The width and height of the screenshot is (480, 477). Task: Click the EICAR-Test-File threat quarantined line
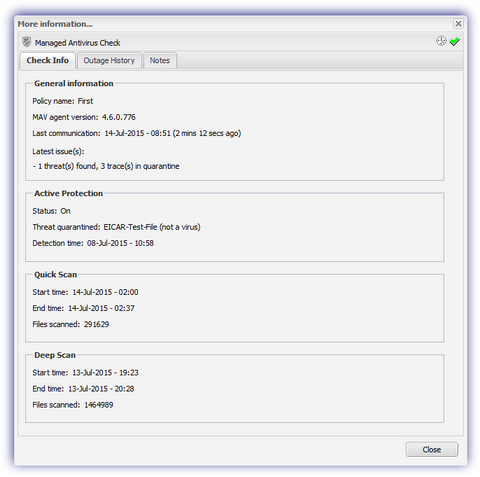click(x=116, y=227)
